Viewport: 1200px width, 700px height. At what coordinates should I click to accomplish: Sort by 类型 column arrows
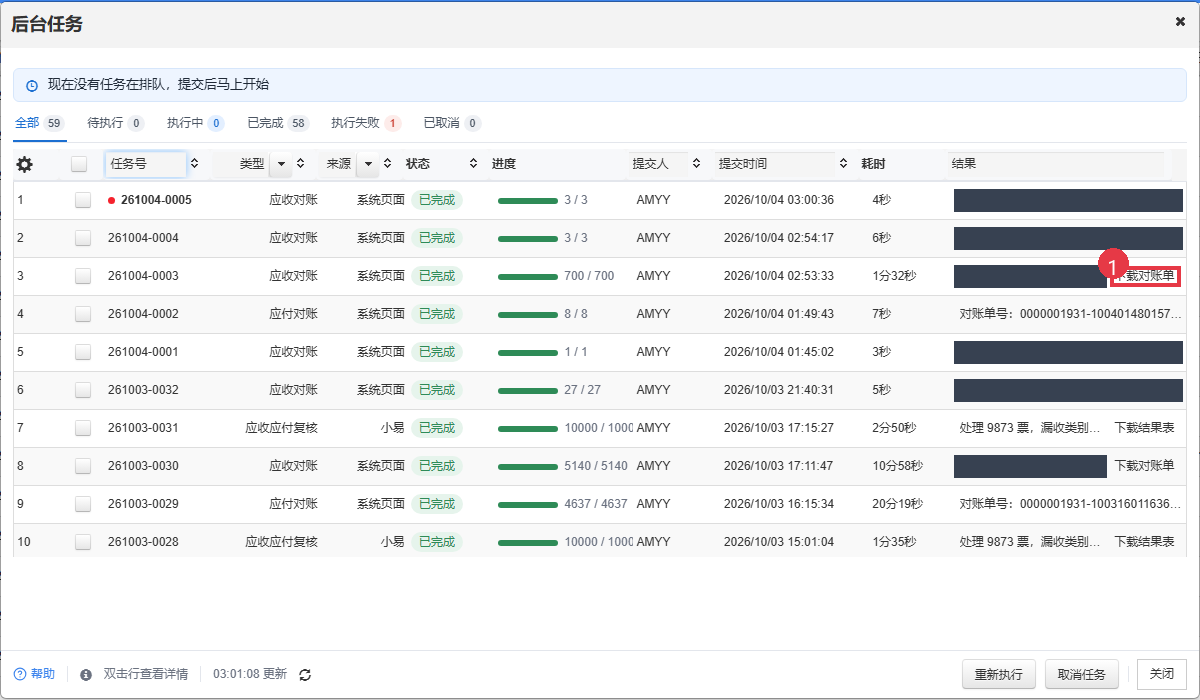(300, 163)
